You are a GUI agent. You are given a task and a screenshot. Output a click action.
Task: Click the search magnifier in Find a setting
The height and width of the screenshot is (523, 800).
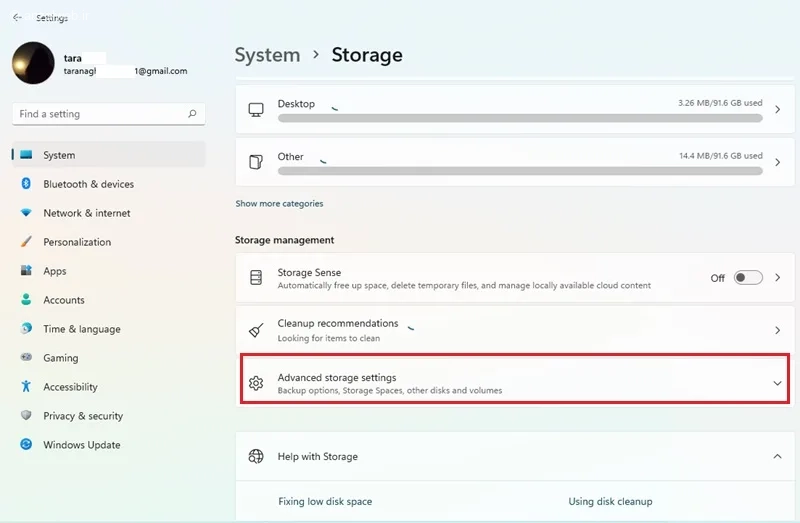point(192,113)
